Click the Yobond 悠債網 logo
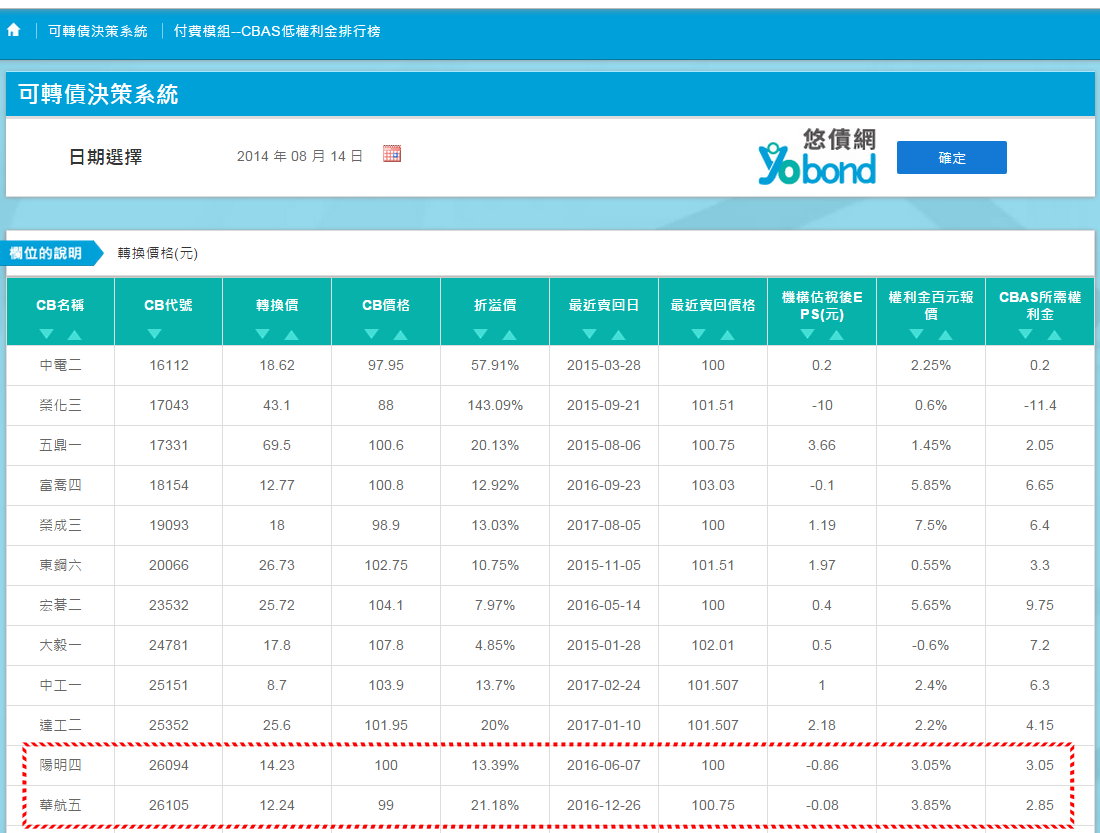This screenshot has width=1100, height=833. tap(817, 156)
